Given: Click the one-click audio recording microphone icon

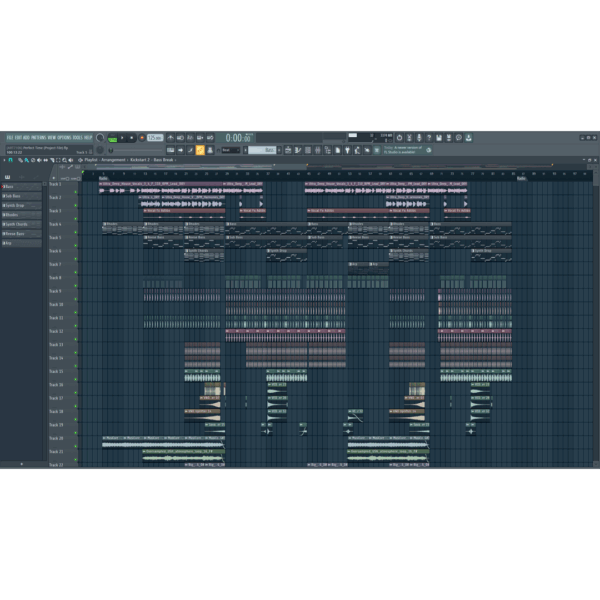Looking at the screenshot, I should [419, 138].
